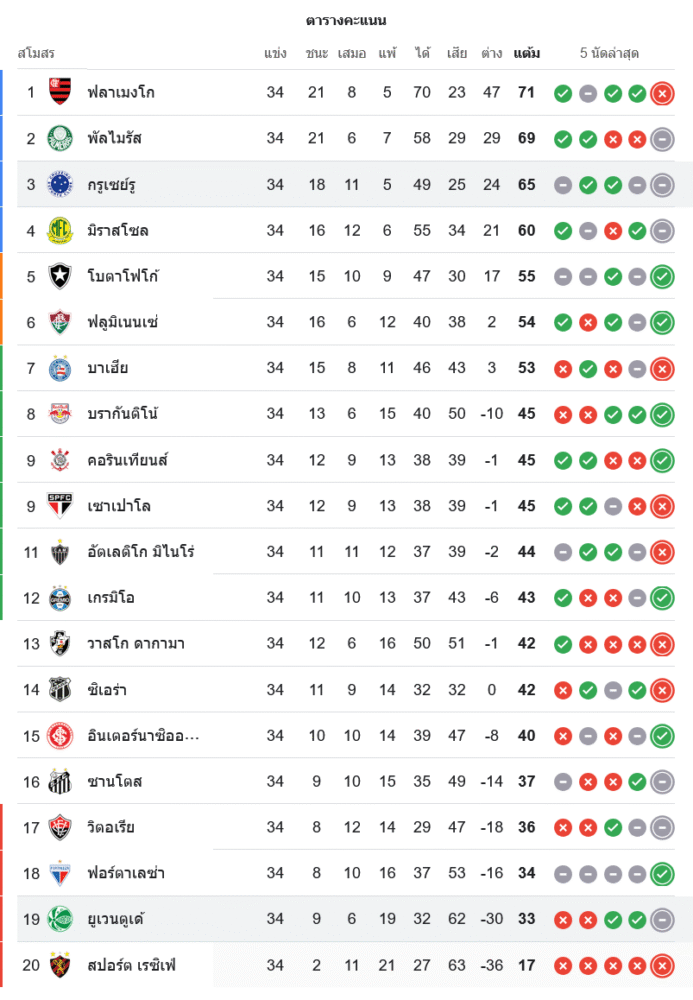Viewport: 693px width, 1000px height.
Task: Click the Flamengo club crest
Action: pyautogui.click(x=60, y=92)
